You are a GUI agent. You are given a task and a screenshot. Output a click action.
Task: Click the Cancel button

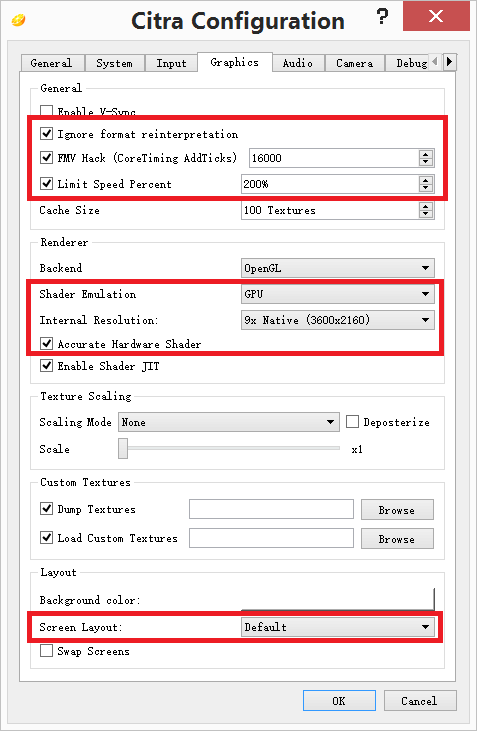click(x=420, y=701)
